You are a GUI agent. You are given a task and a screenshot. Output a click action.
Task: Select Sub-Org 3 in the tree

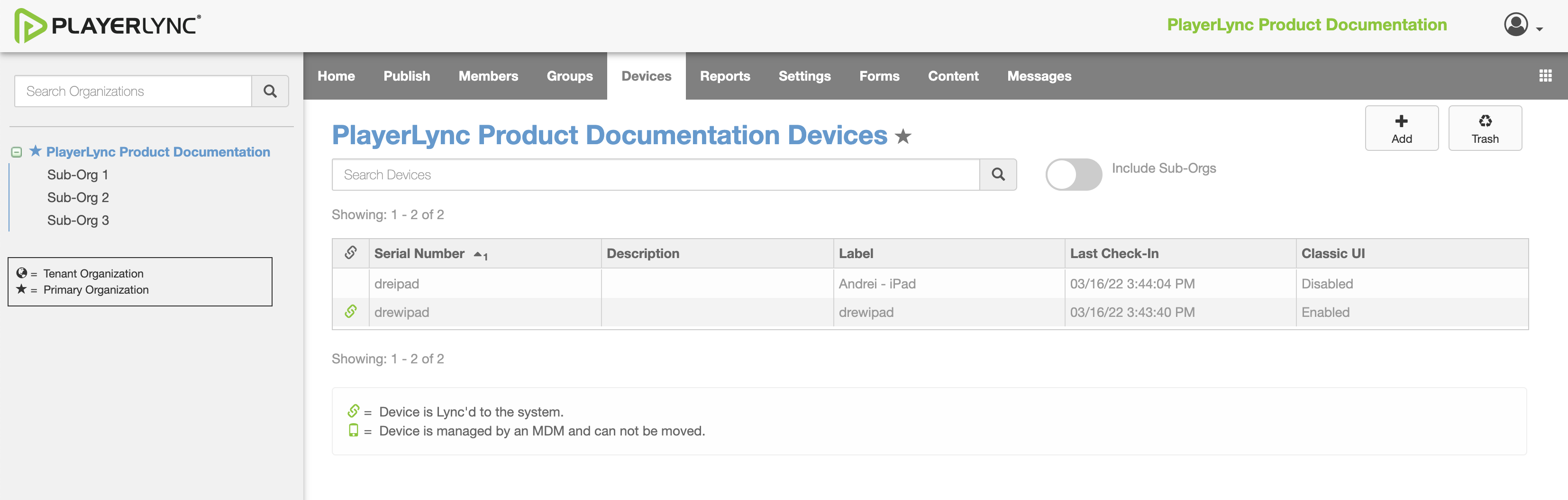tap(78, 221)
